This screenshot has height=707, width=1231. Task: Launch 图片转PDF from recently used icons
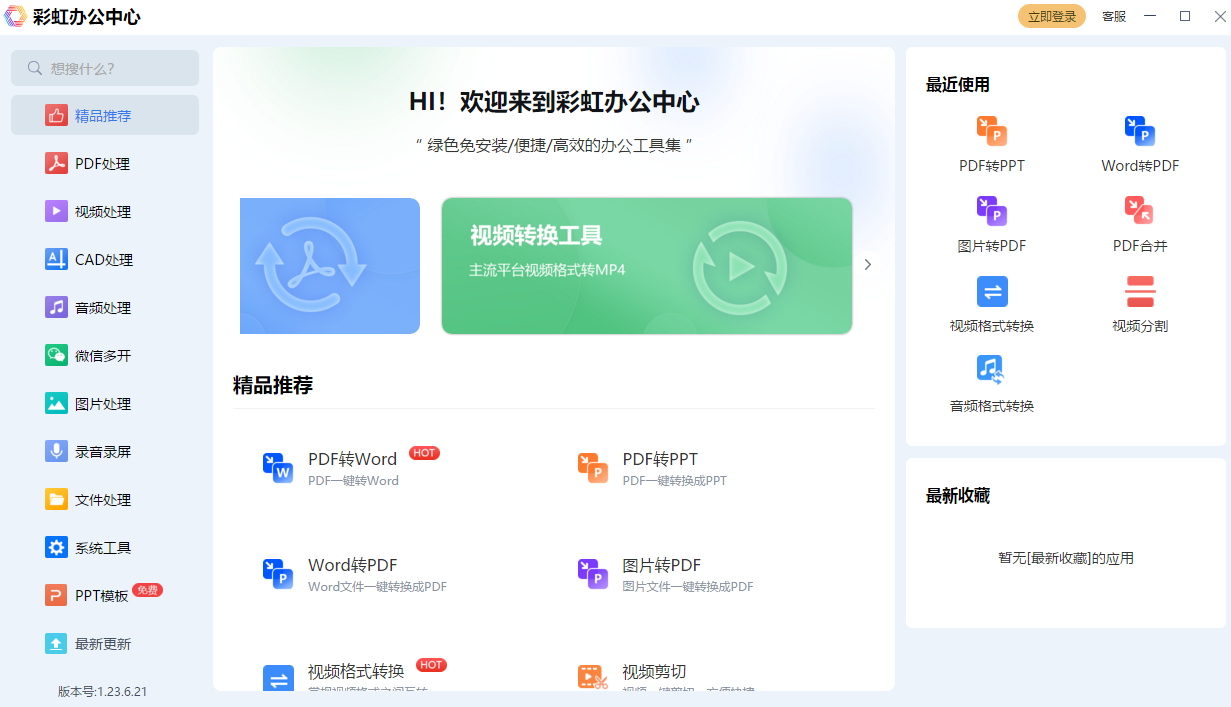[992, 211]
